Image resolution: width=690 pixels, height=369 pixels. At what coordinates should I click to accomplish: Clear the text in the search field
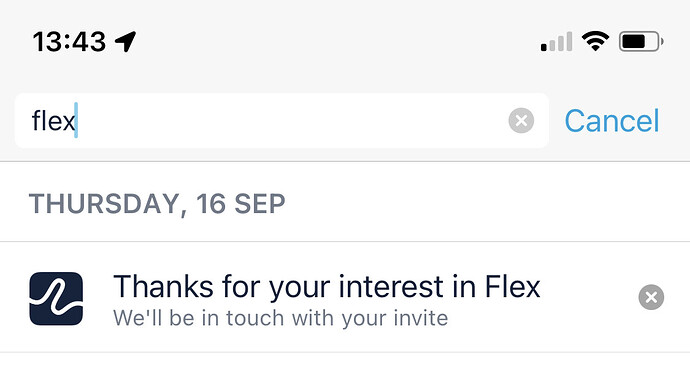(x=521, y=121)
